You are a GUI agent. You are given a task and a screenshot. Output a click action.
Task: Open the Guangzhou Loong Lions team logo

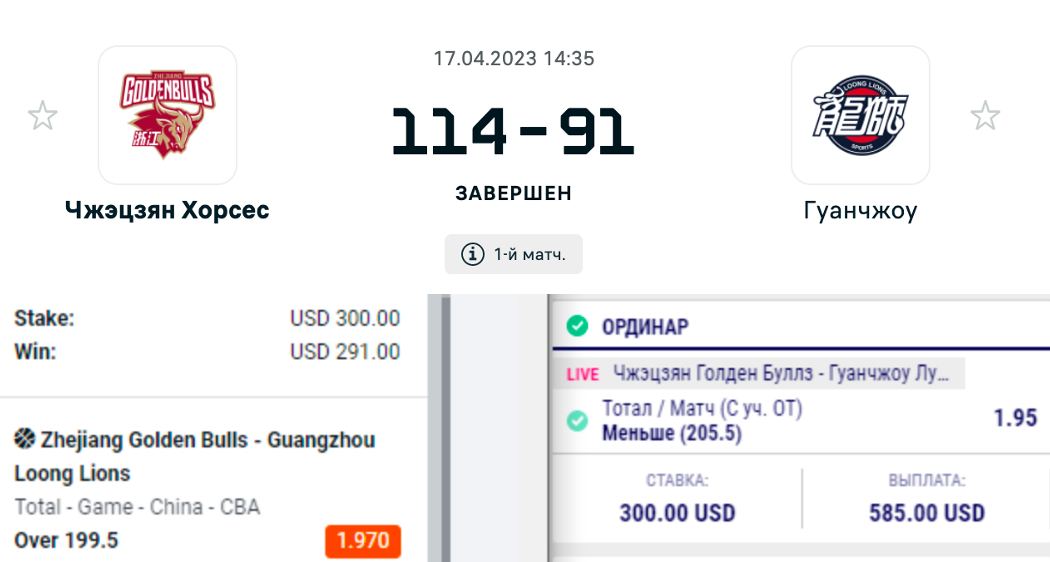(860, 115)
